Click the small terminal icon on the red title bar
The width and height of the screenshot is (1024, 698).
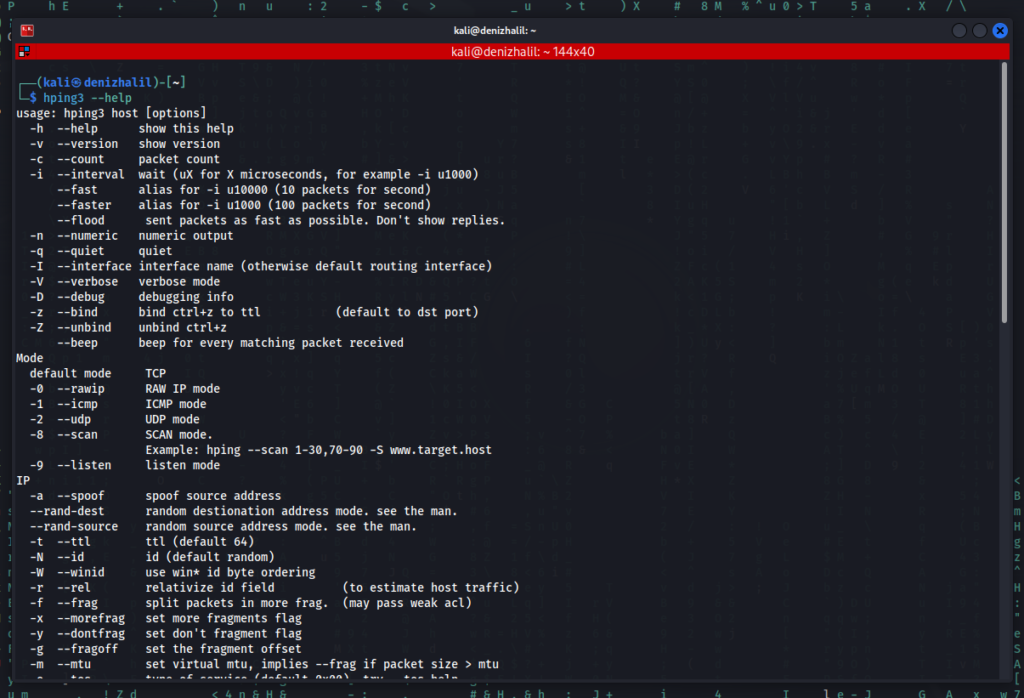tap(22, 50)
